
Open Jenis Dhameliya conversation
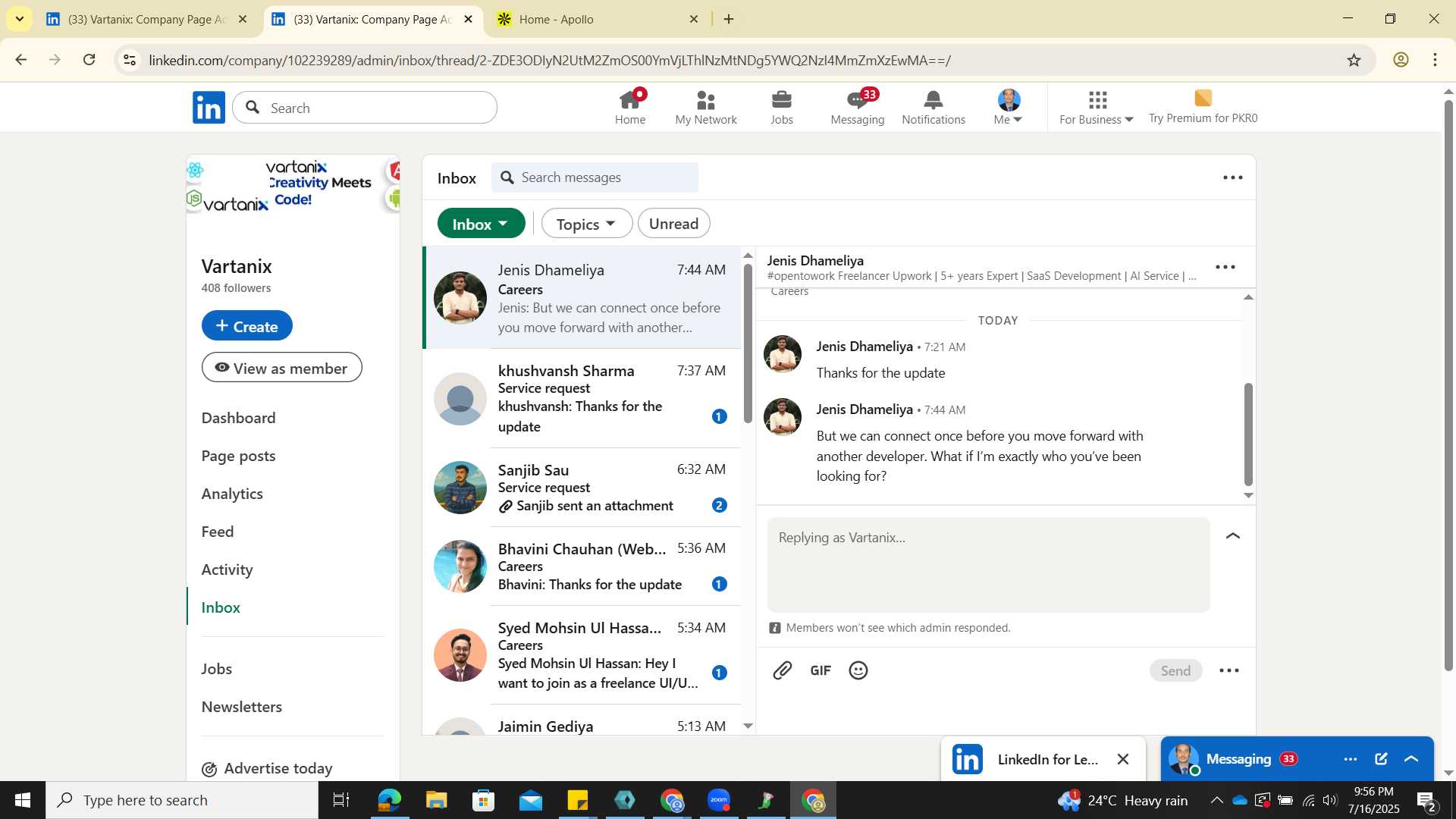[582, 298]
